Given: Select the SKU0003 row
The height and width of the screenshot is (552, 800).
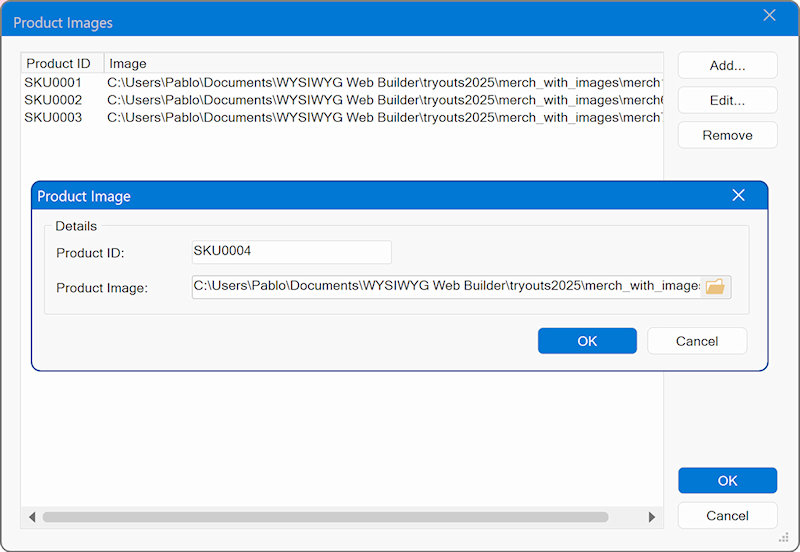Looking at the screenshot, I should pos(342,117).
